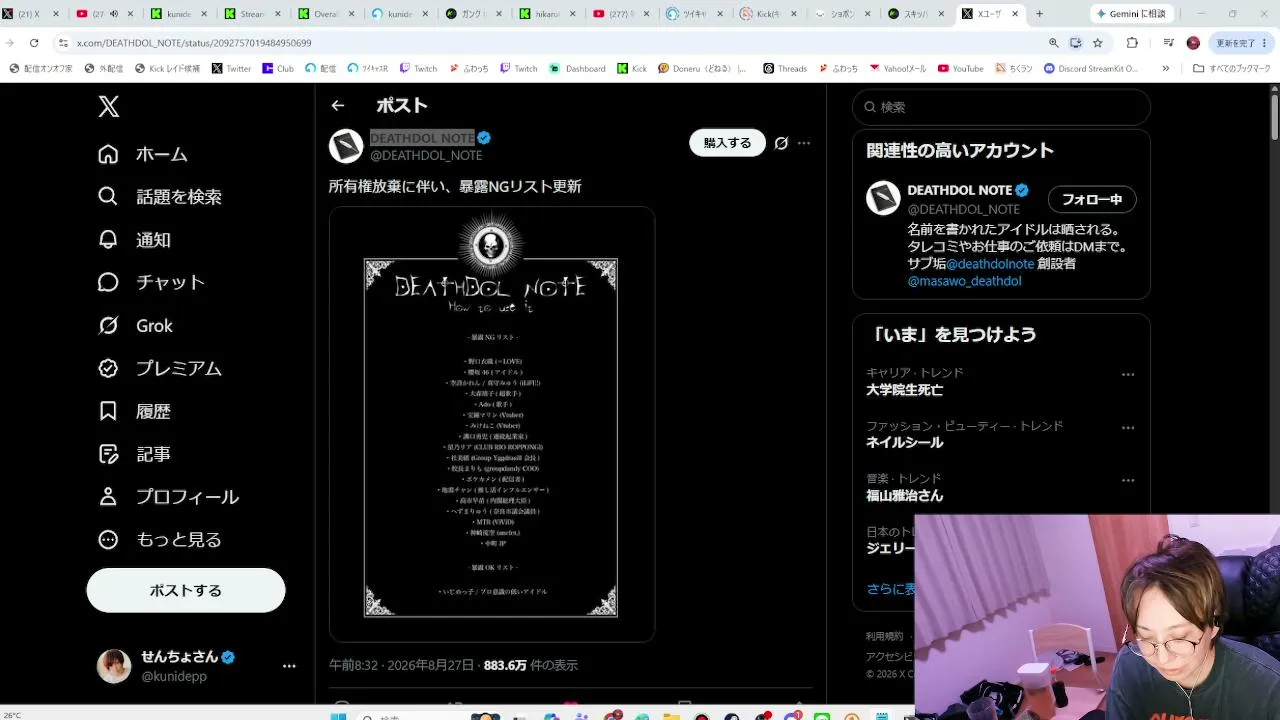The width and height of the screenshot is (1280, 720).
Task: Click the DEATHDOL NOTE avatar on the post
Action: pyautogui.click(x=346, y=146)
